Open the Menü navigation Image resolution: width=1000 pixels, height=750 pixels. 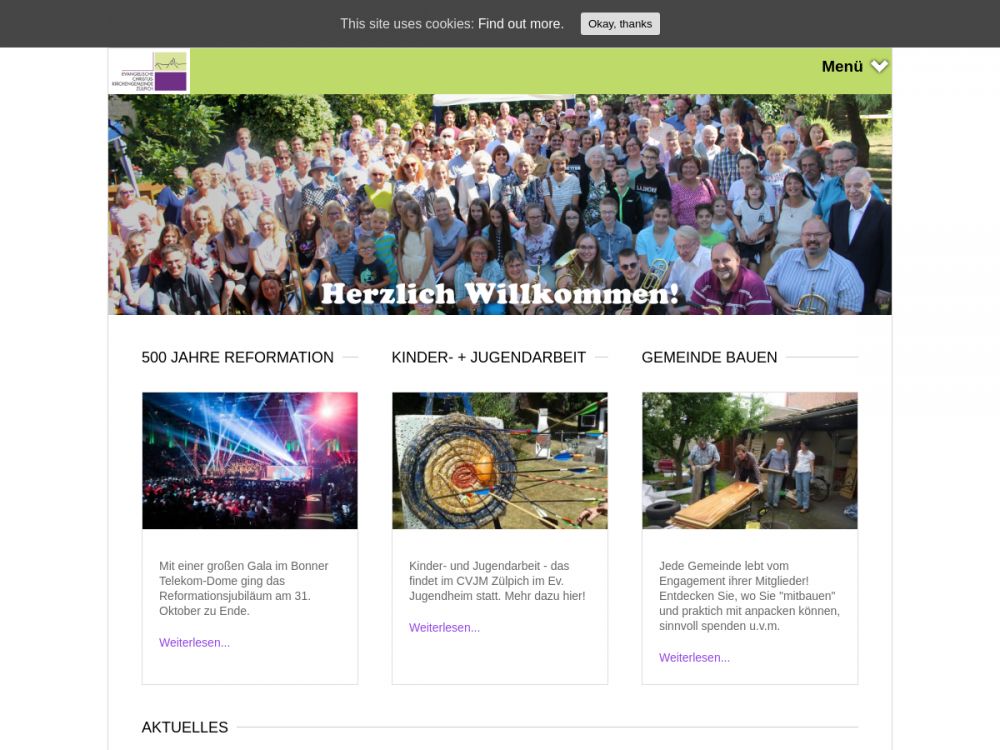[x=842, y=66]
